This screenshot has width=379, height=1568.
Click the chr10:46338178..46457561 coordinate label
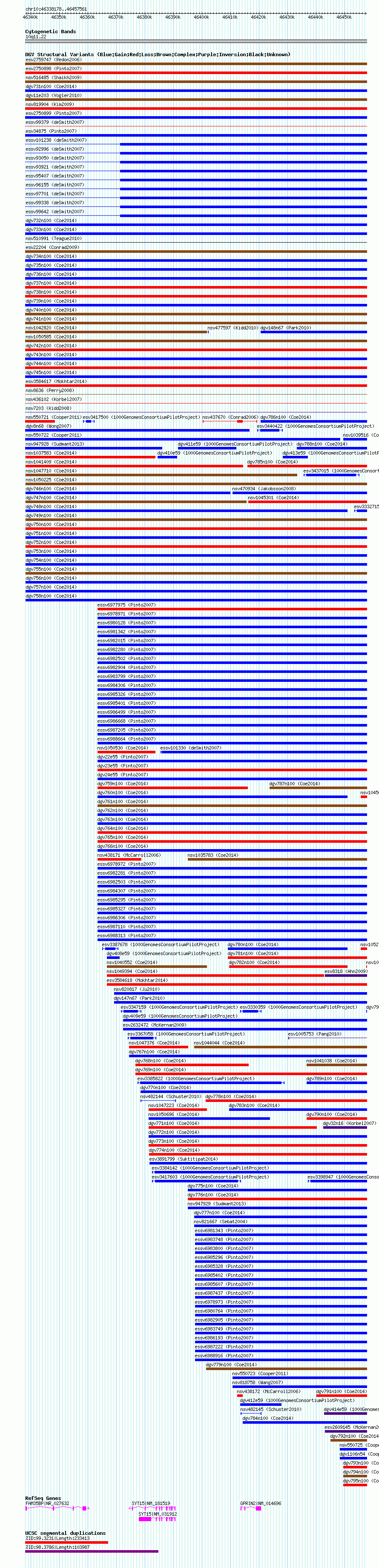click(x=56, y=9)
